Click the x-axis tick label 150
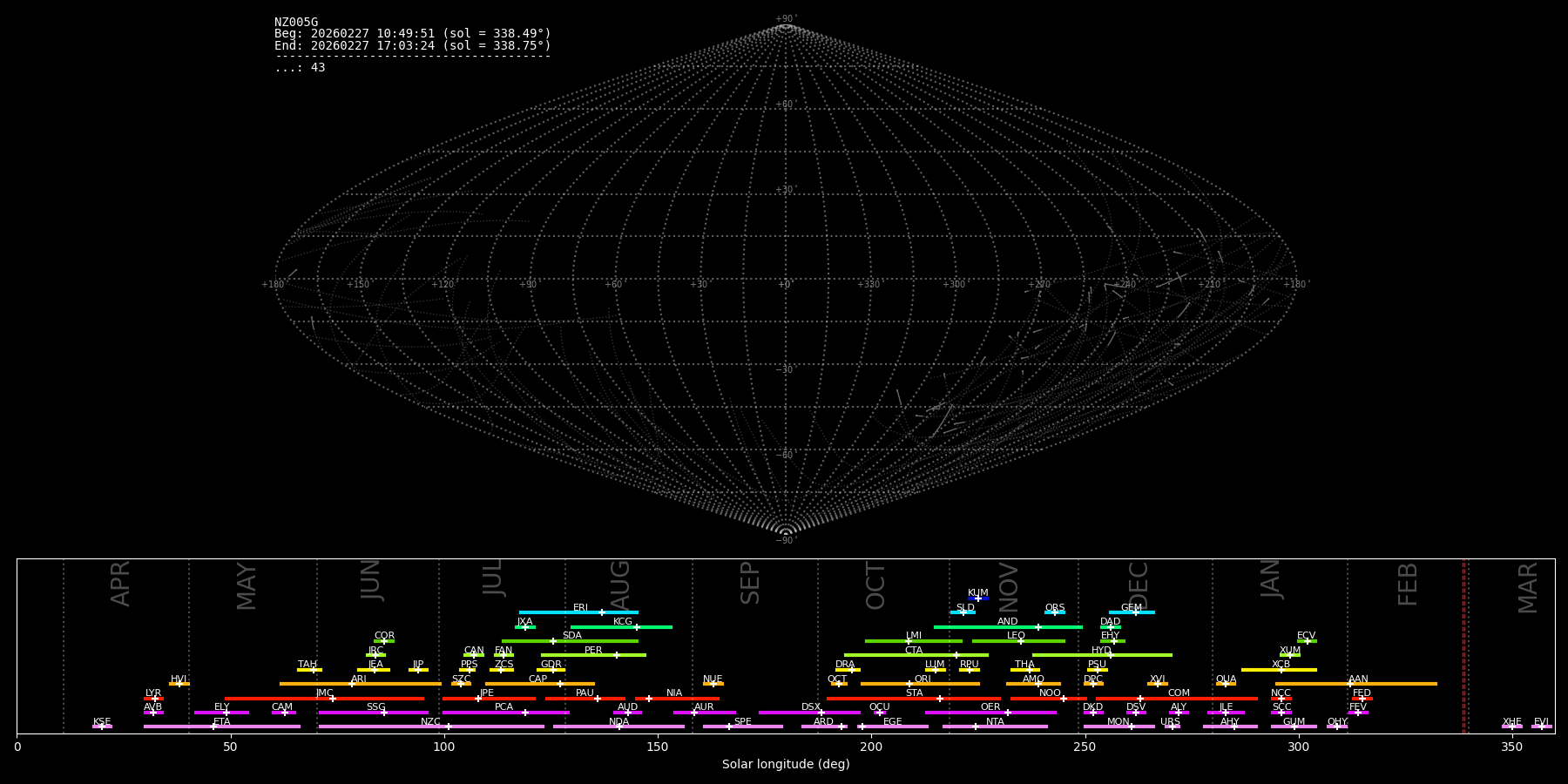This screenshot has width=1568, height=784. [x=658, y=747]
